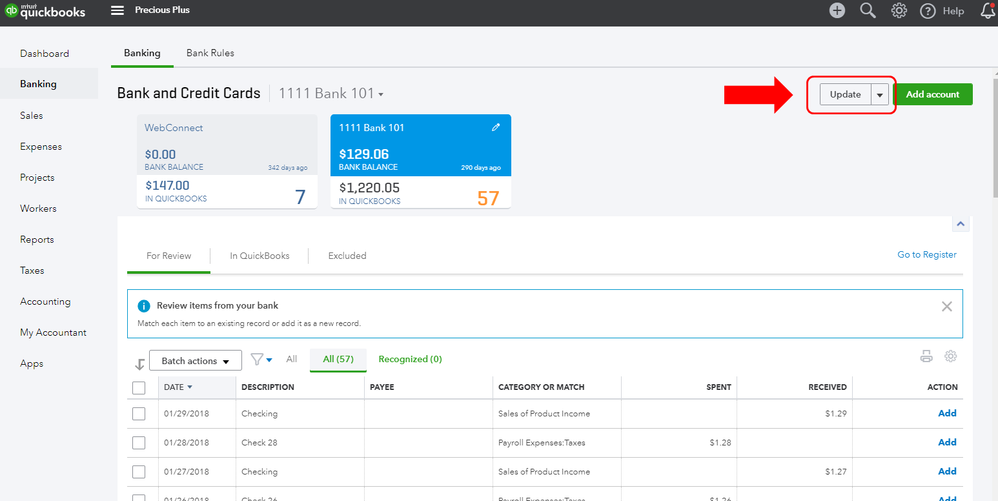This screenshot has width=998, height=501.
Task: Open the Help question mark icon
Action: click(928, 11)
